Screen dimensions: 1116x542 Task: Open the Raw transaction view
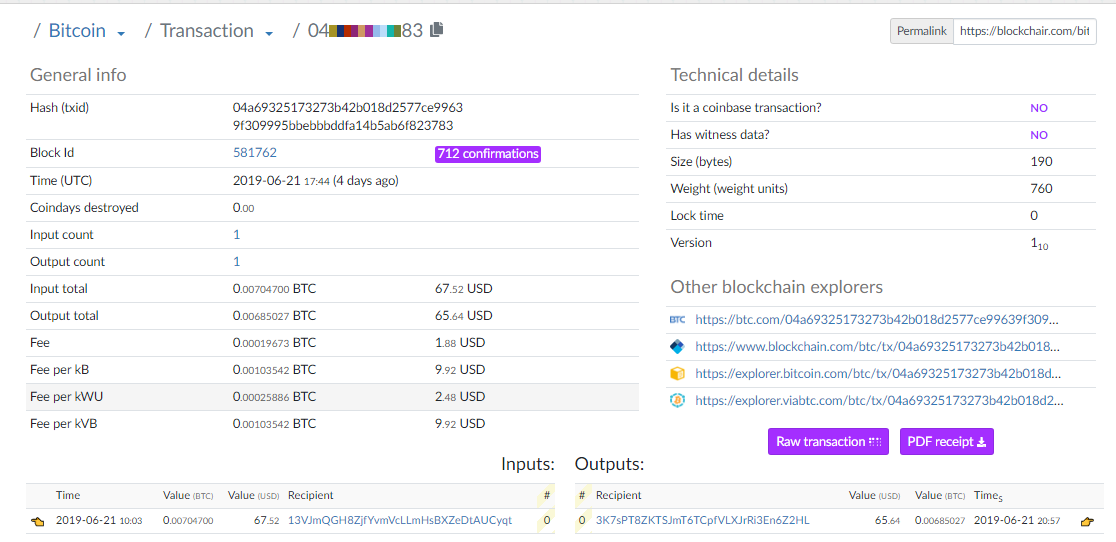coord(828,442)
